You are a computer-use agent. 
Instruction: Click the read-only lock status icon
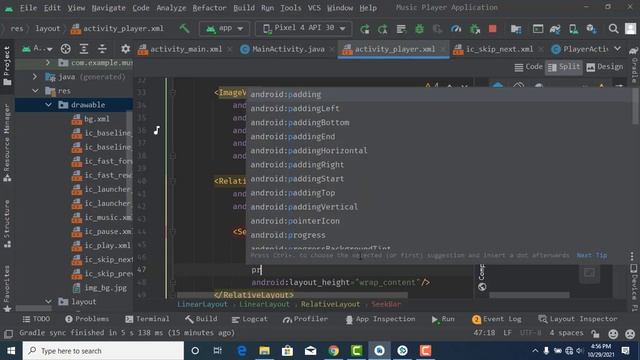(596, 333)
